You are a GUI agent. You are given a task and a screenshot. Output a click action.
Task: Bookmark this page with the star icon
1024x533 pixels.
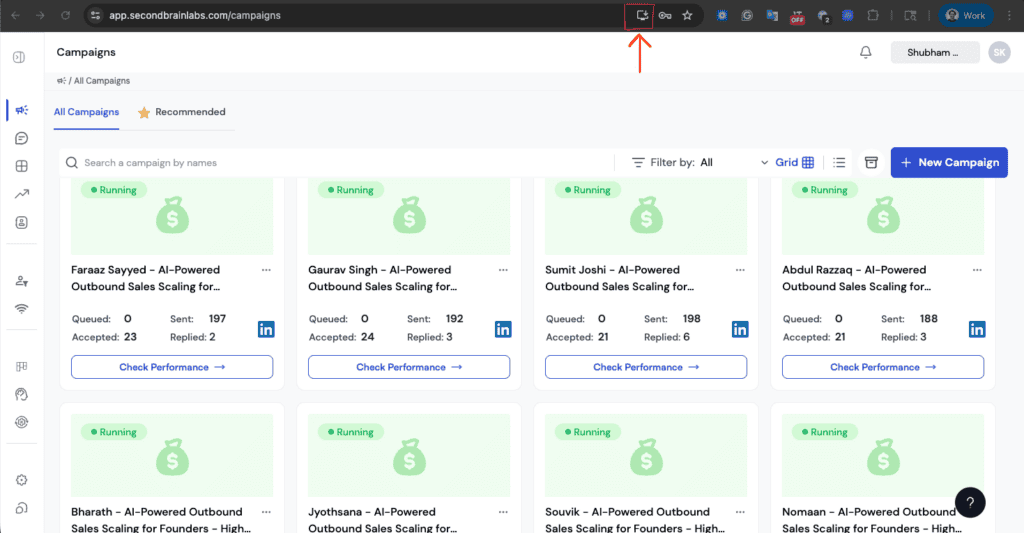point(687,16)
